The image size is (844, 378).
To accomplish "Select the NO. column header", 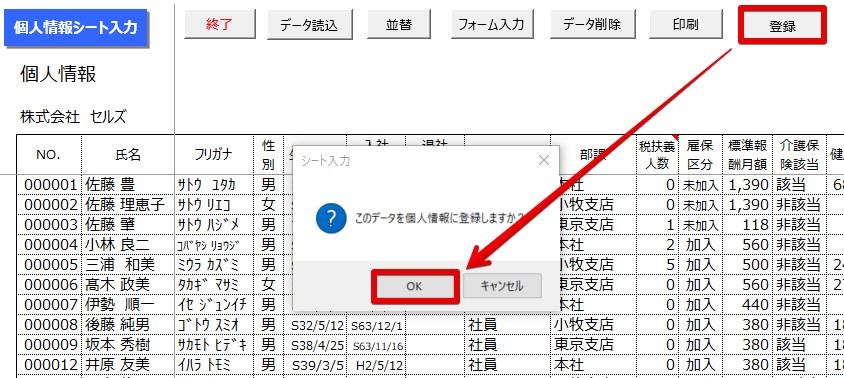I will click(x=49, y=155).
